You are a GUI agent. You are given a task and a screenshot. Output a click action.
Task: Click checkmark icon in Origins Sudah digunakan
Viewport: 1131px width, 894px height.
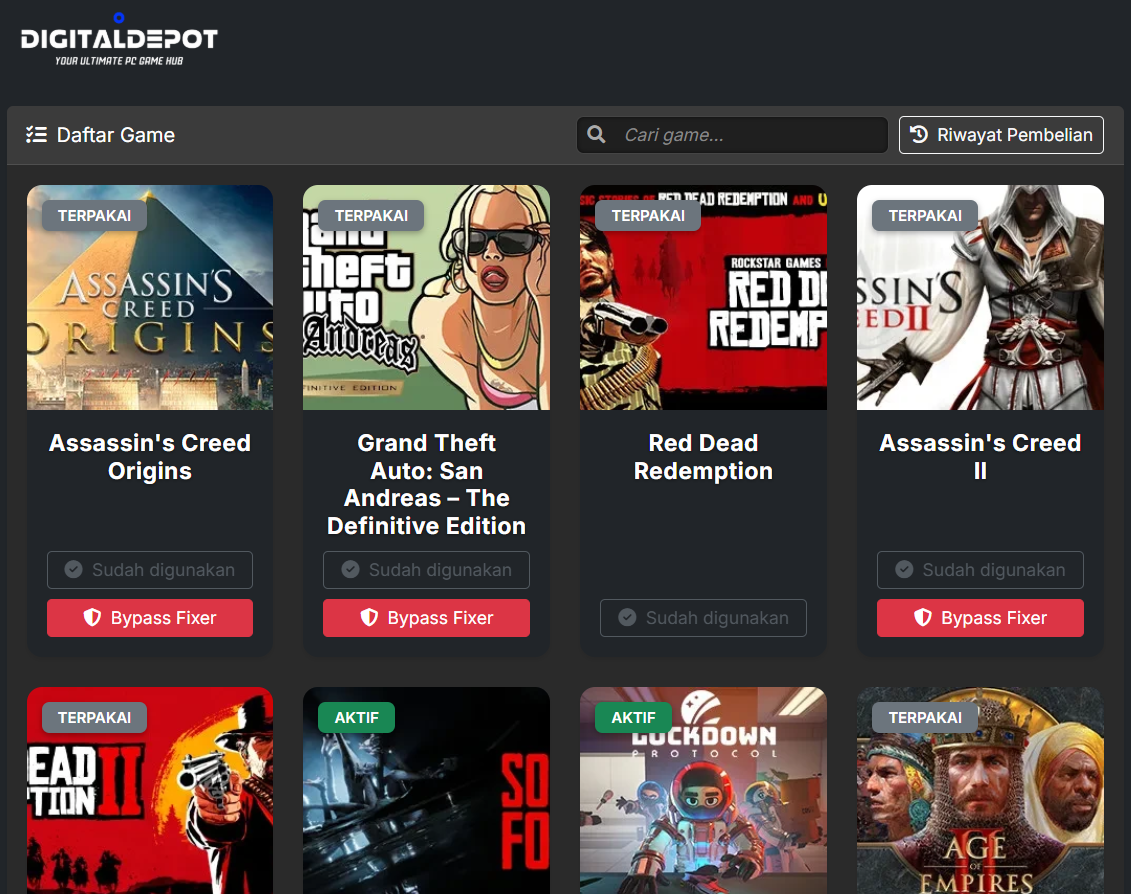[74, 569]
